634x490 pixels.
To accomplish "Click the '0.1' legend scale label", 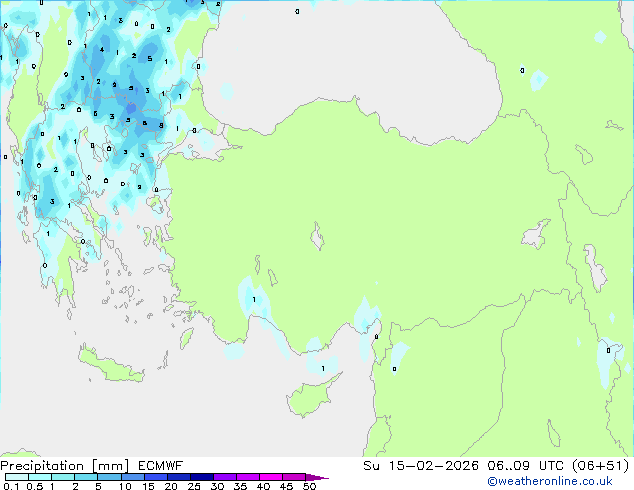I will click(11, 486).
